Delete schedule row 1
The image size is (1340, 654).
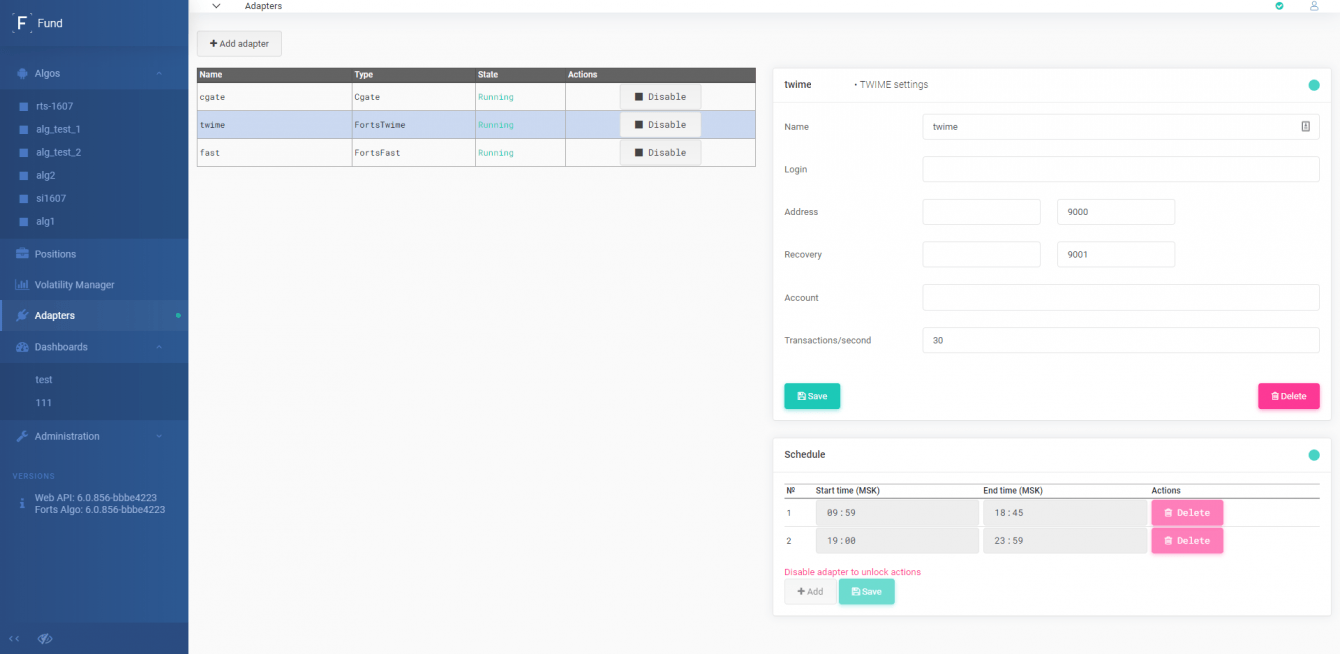1187,513
